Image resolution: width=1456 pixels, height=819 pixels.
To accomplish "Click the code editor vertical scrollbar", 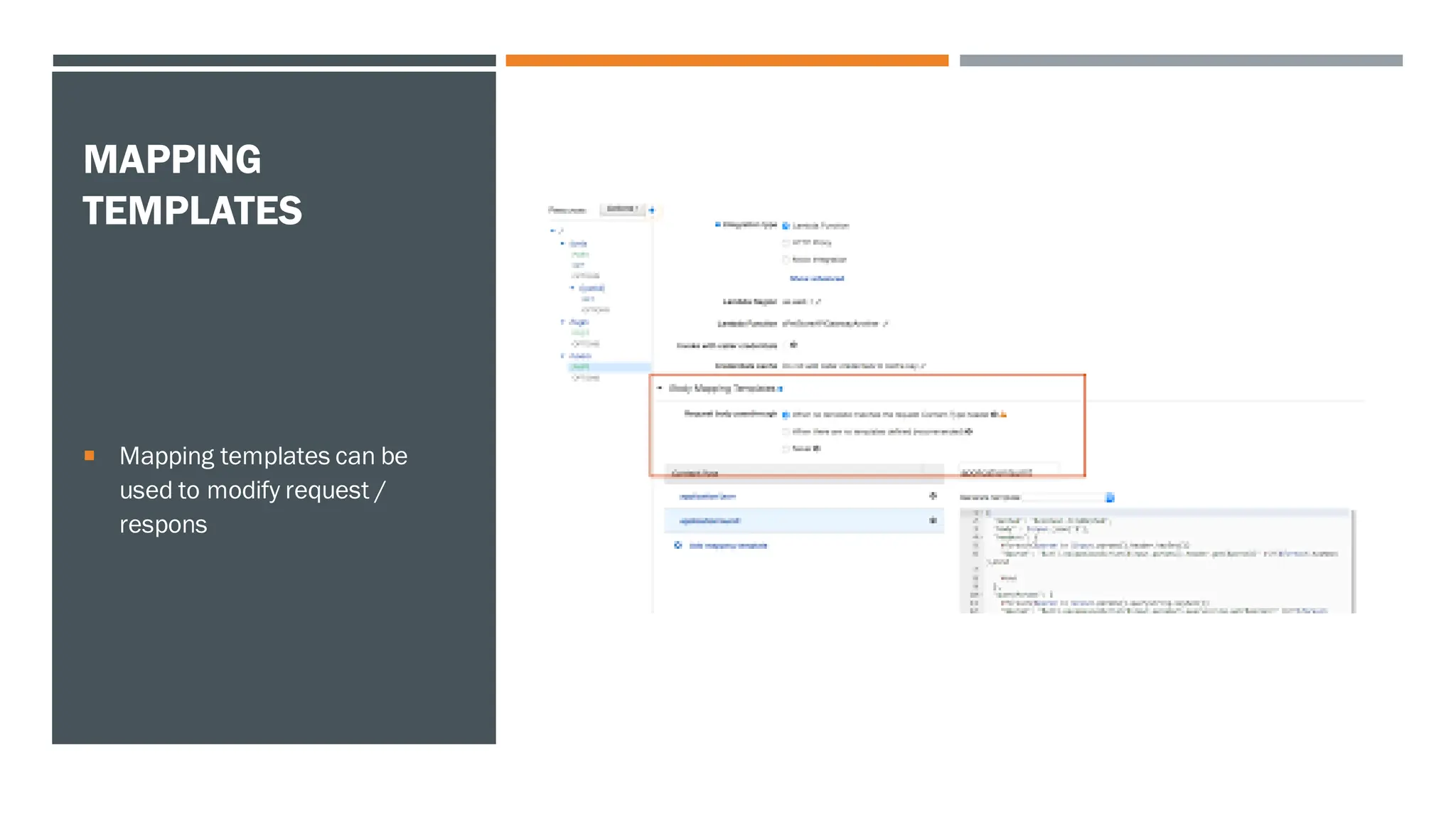I will 1353,562.
